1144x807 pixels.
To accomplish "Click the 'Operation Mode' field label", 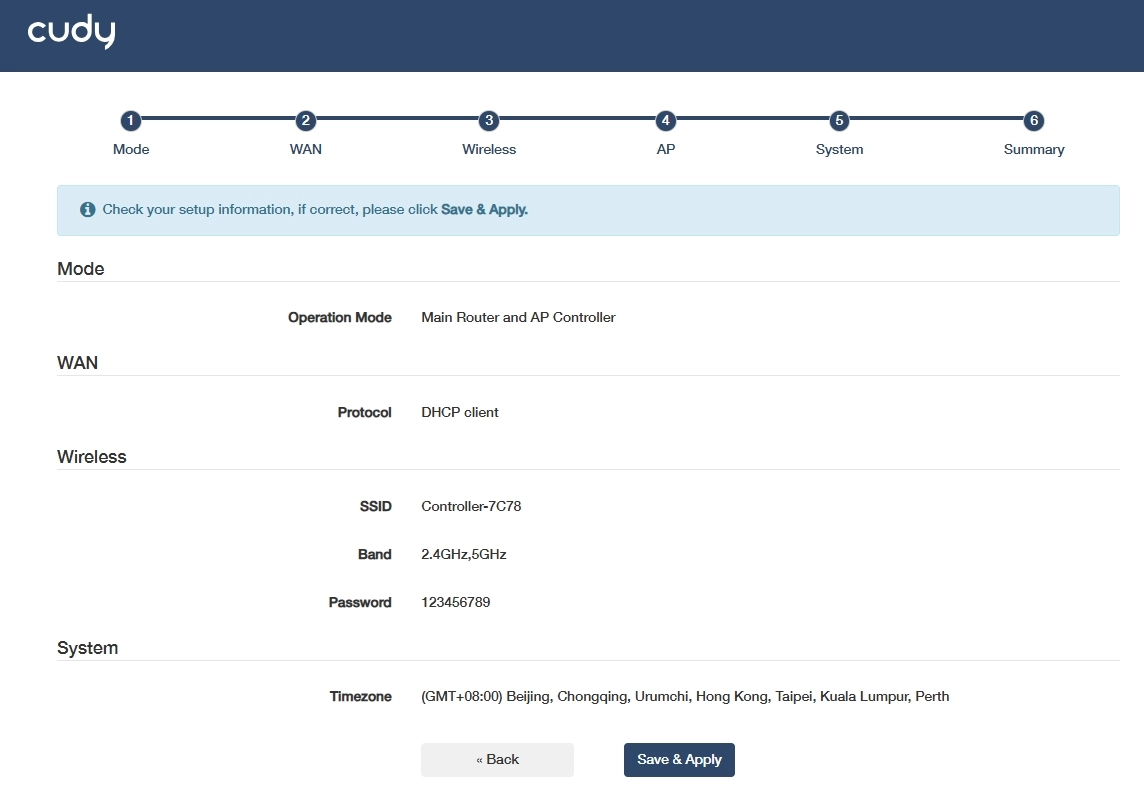I will click(x=339, y=317).
